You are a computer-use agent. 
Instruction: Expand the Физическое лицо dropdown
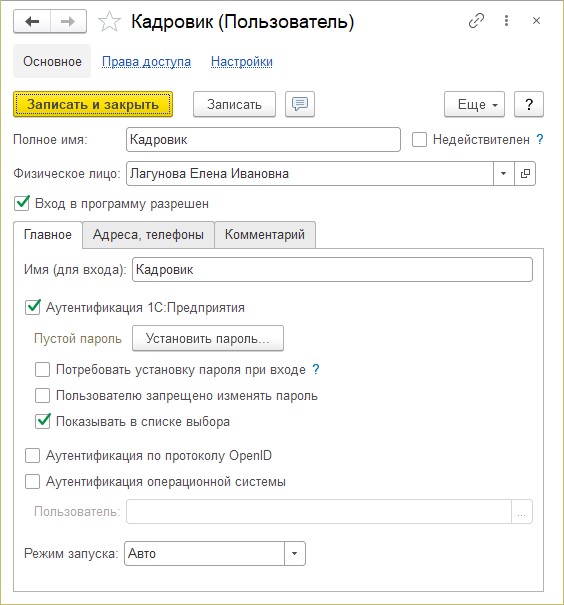click(x=503, y=174)
